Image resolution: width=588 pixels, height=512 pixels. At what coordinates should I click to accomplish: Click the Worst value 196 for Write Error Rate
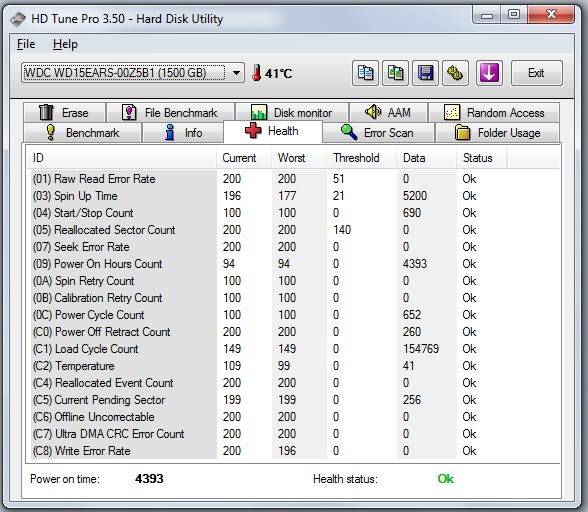287,451
